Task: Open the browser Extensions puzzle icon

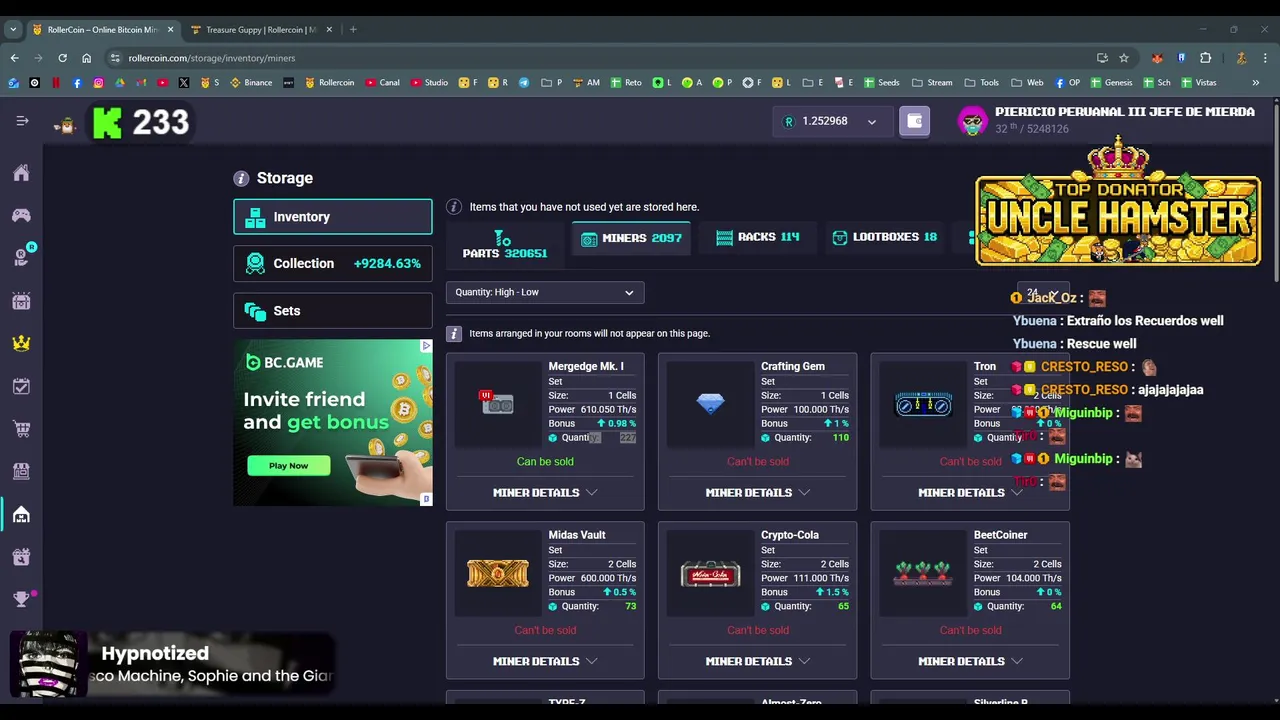Action: tap(1205, 58)
